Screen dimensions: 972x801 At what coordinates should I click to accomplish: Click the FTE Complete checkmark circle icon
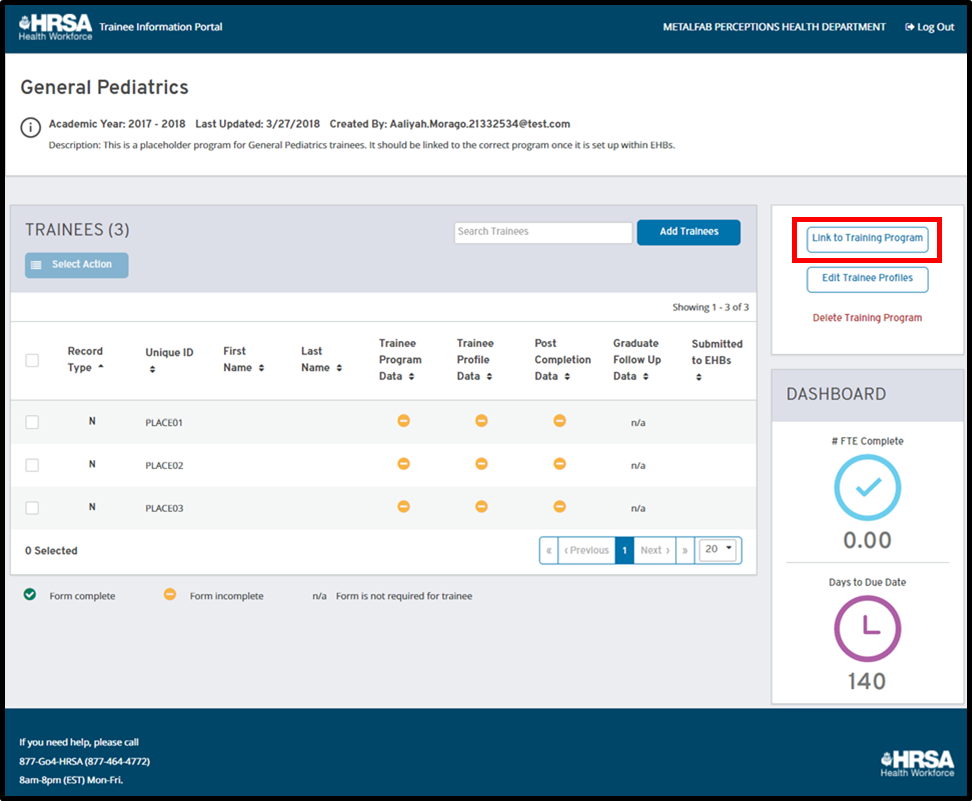[x=867, y=487]
